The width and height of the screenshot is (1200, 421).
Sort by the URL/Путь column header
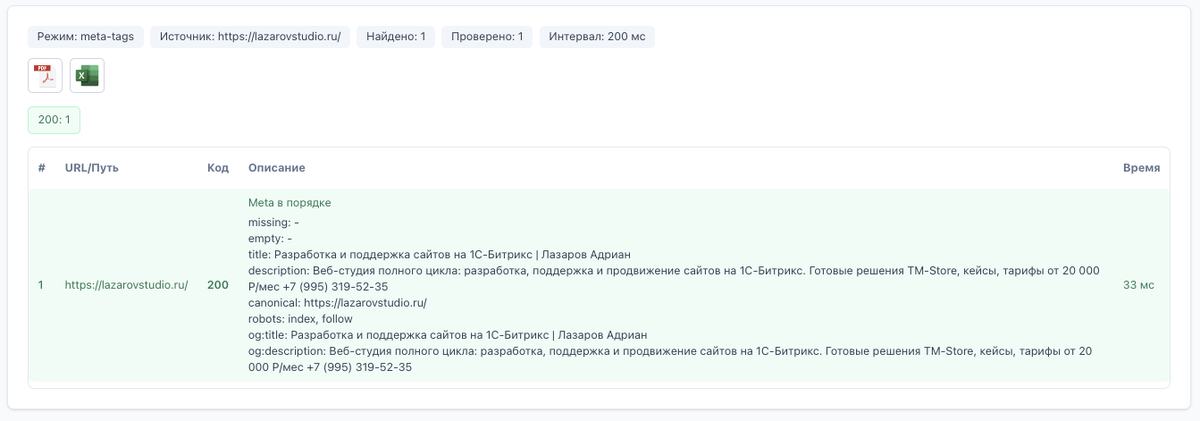click(x=92, y=168)
